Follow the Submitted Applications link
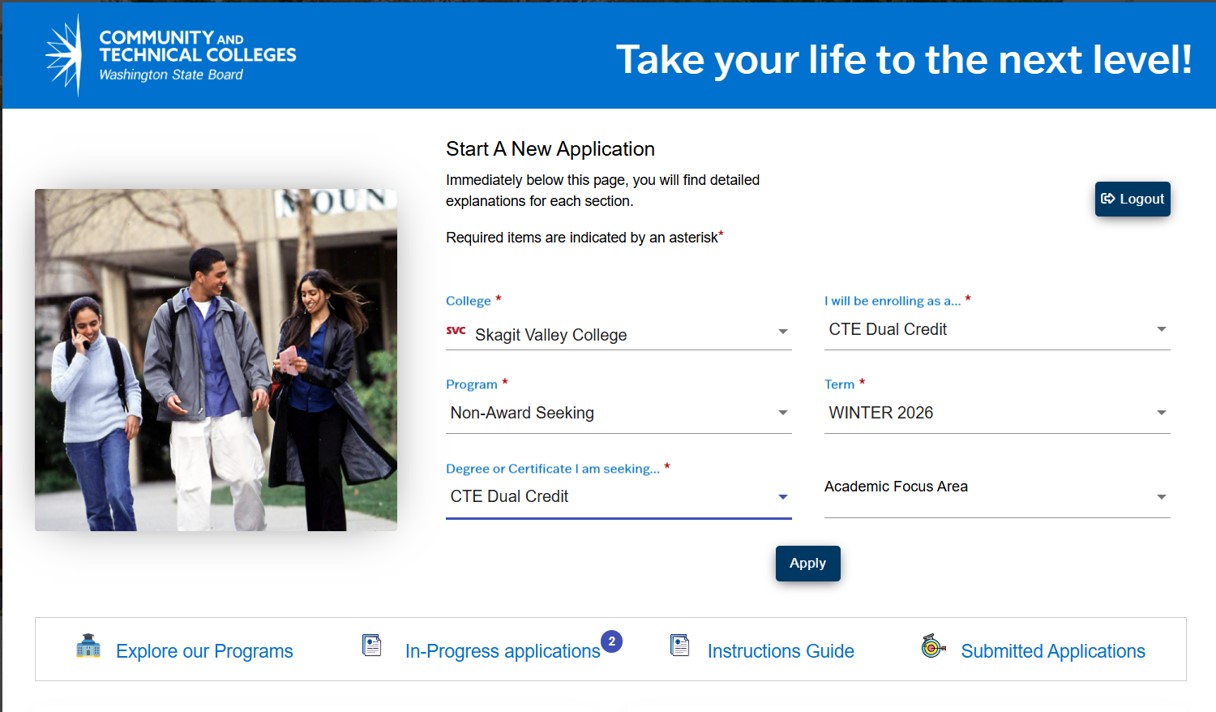 pos(1053,651)
